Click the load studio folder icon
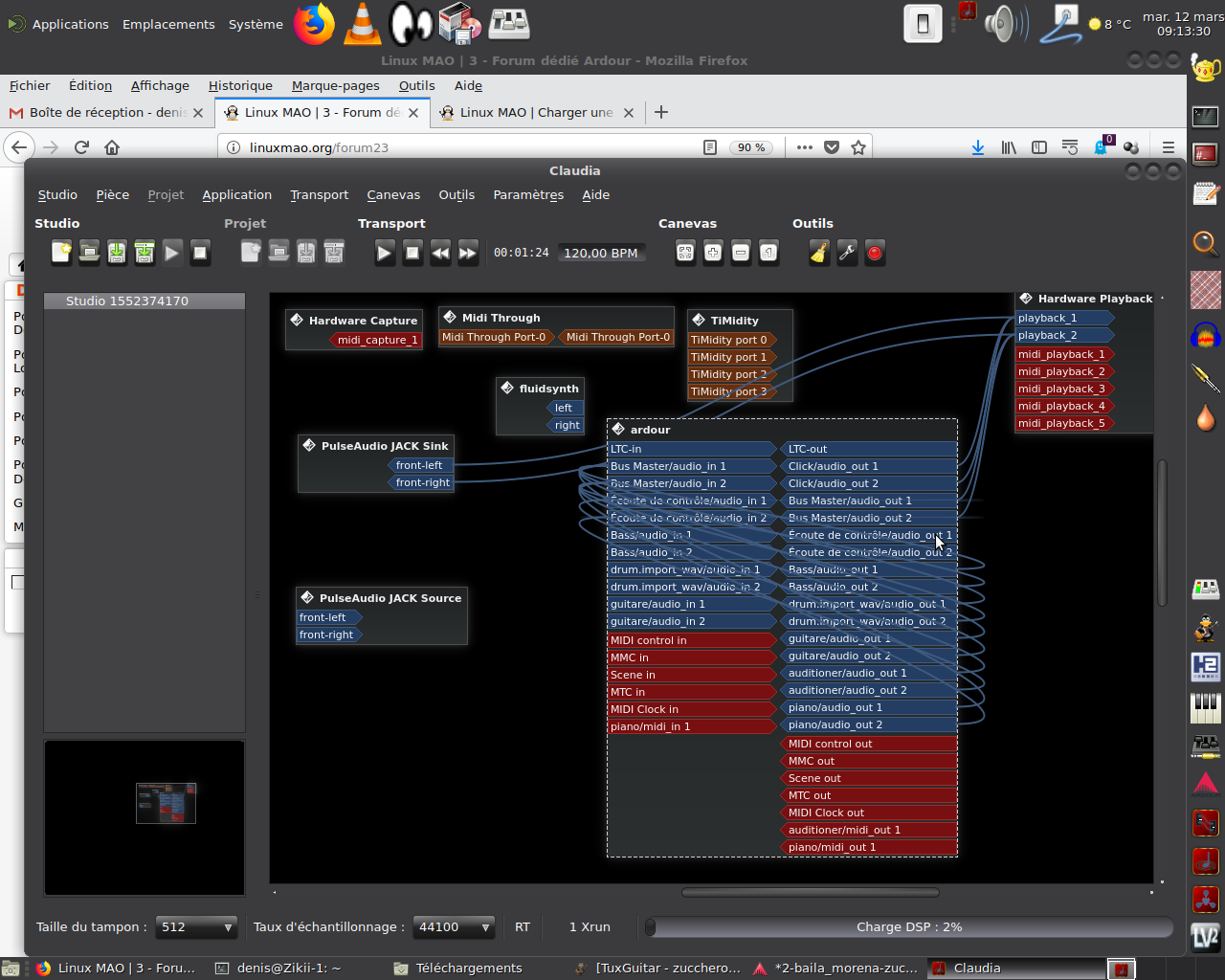This screenshot has width=1225, height=980. click(x=89, y=253)
